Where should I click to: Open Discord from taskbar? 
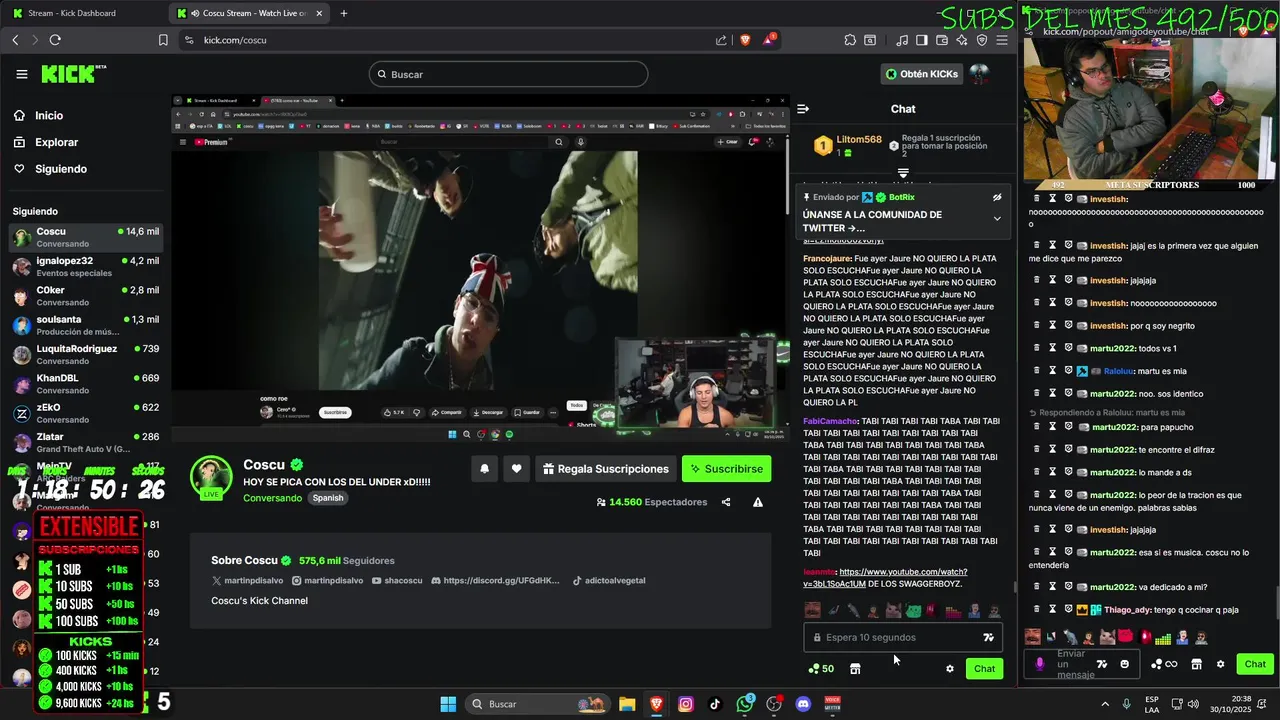coord(803,704)
